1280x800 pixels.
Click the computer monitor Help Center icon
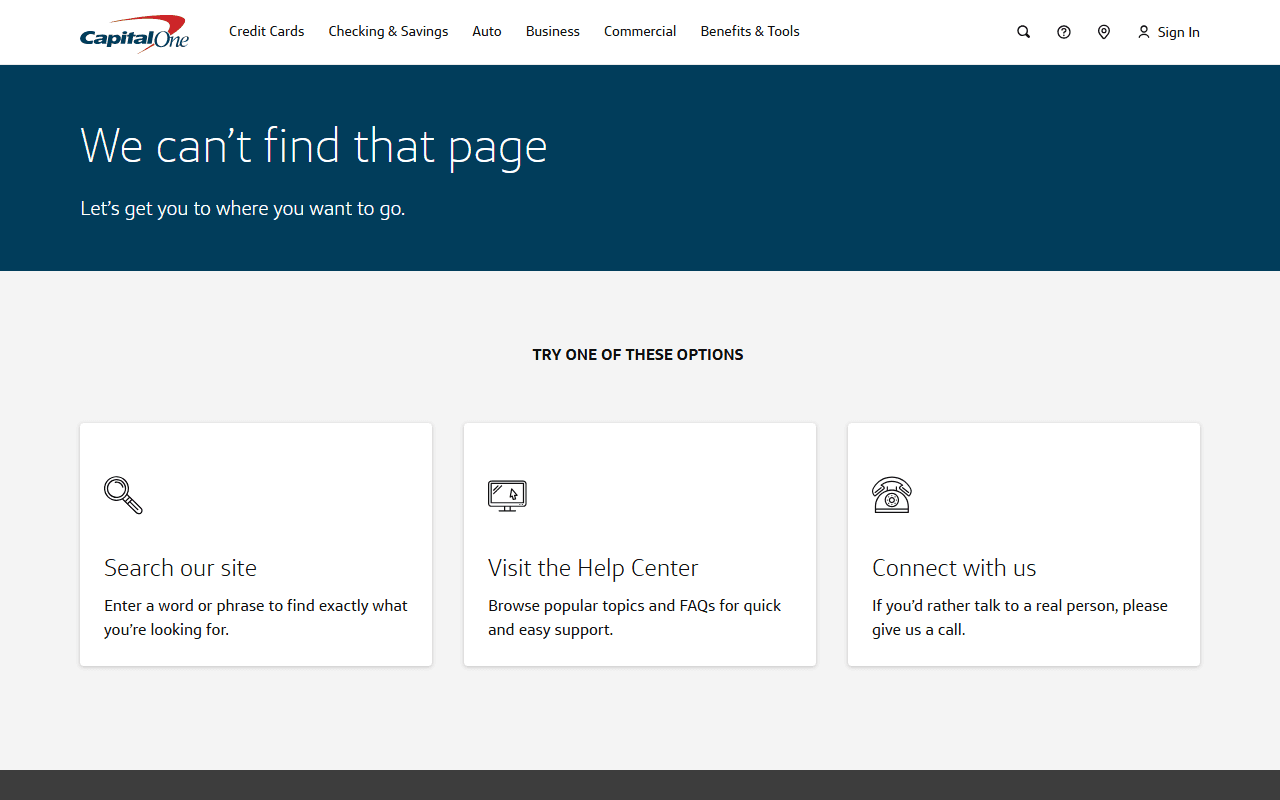(x=507, y=496)
